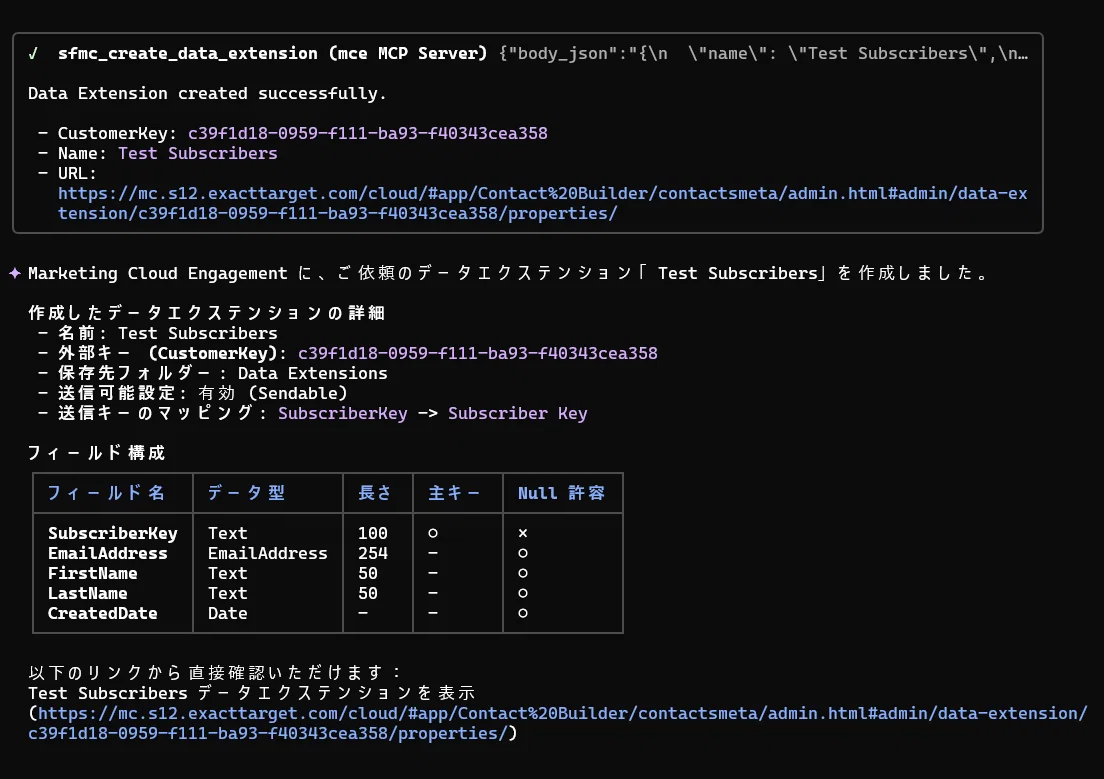This screenshot has width=1104, height=779.
Task: Click '名前: Test Subscribers' detail line
Action: (168, 333)
